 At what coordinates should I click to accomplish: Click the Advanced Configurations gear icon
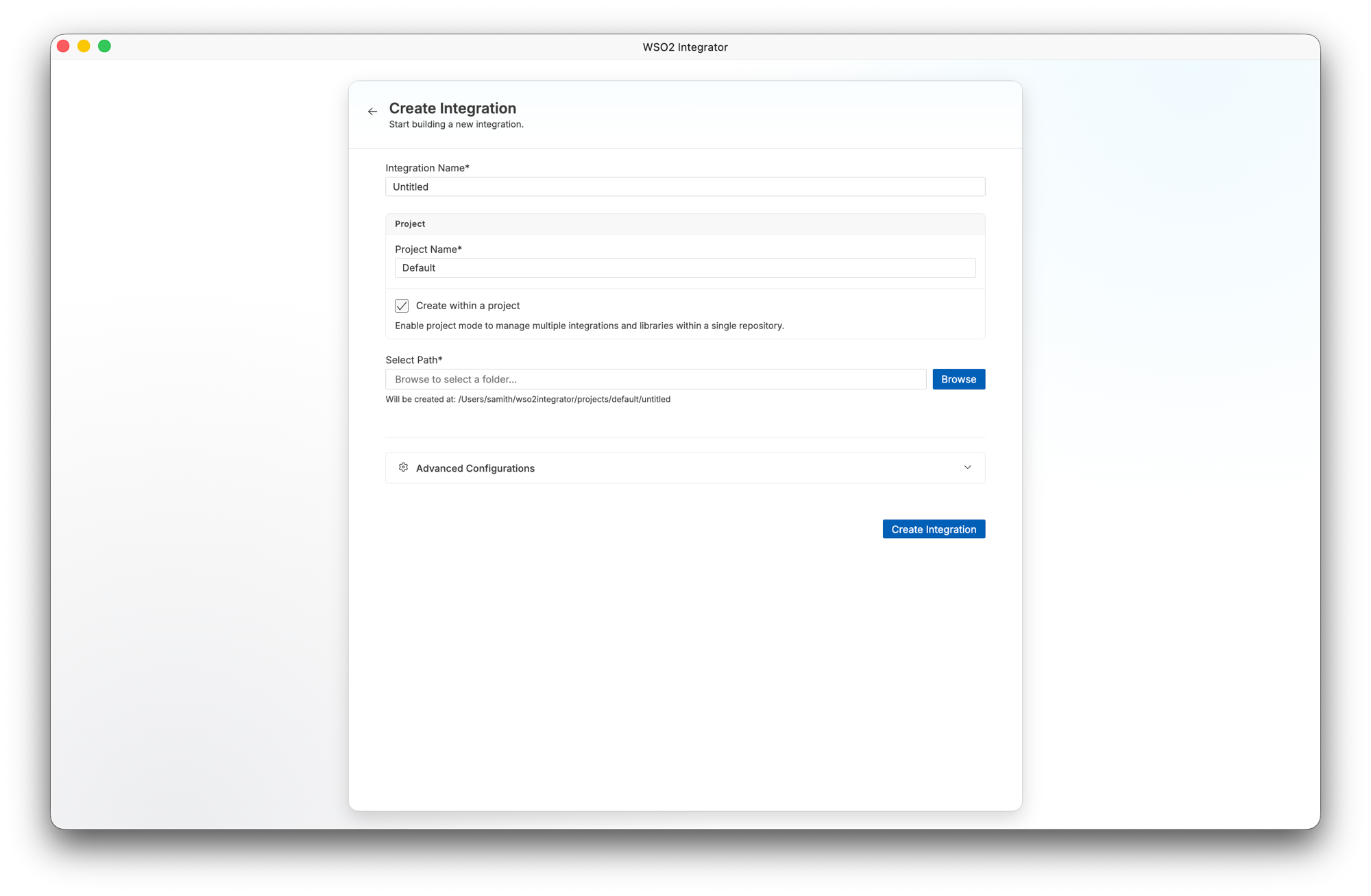[403, 468]
